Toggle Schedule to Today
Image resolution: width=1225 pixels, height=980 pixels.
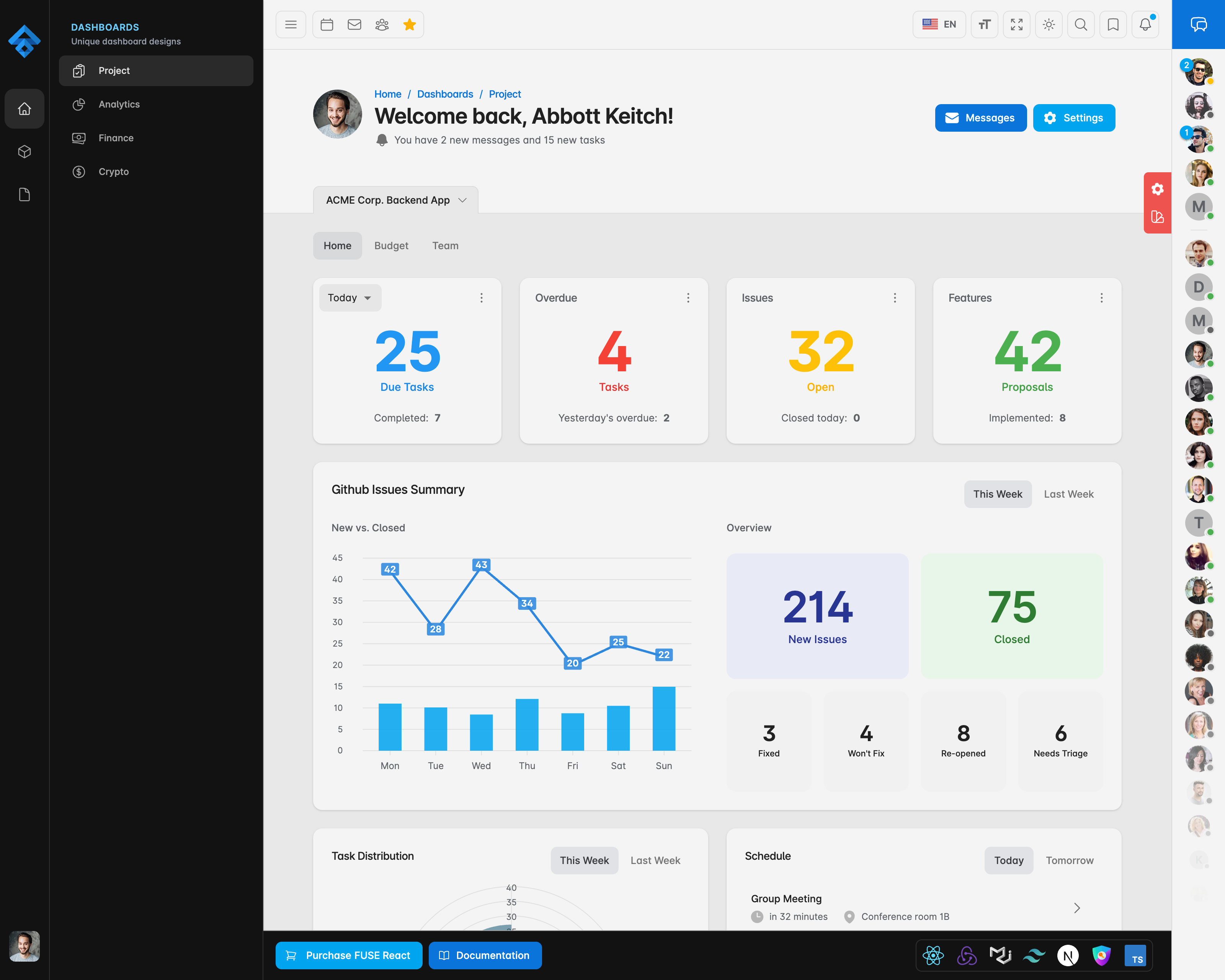pyautogui.click(x=1009, y=860)
